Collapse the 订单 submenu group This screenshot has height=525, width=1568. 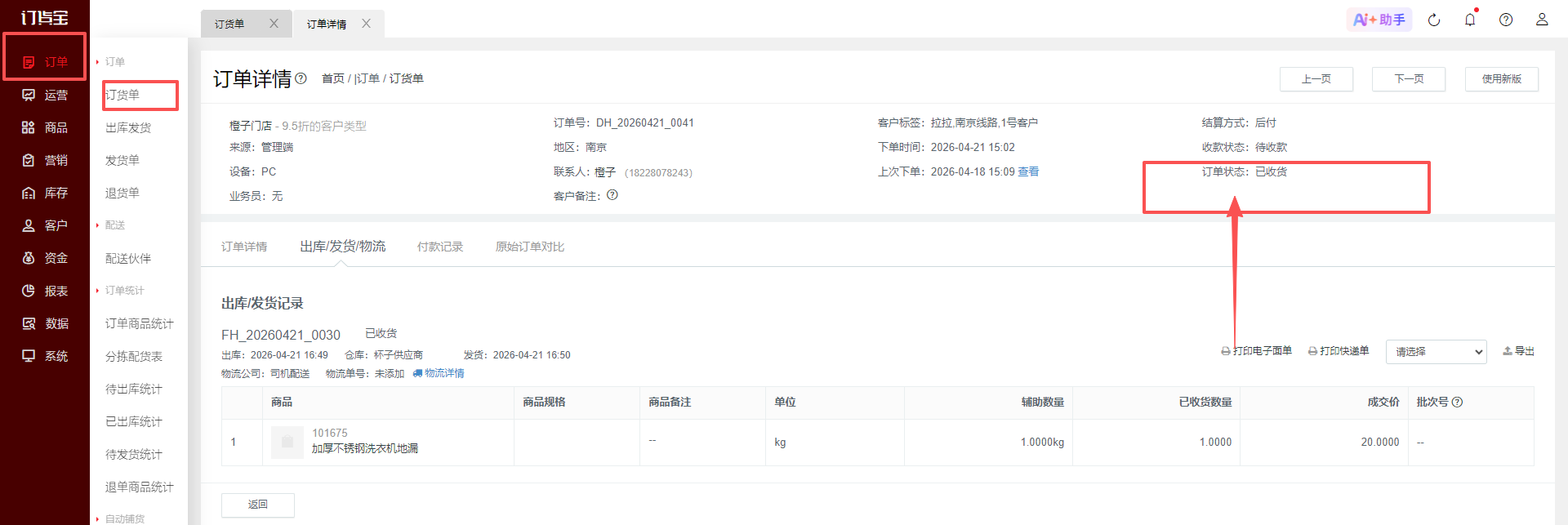(110, 62)
